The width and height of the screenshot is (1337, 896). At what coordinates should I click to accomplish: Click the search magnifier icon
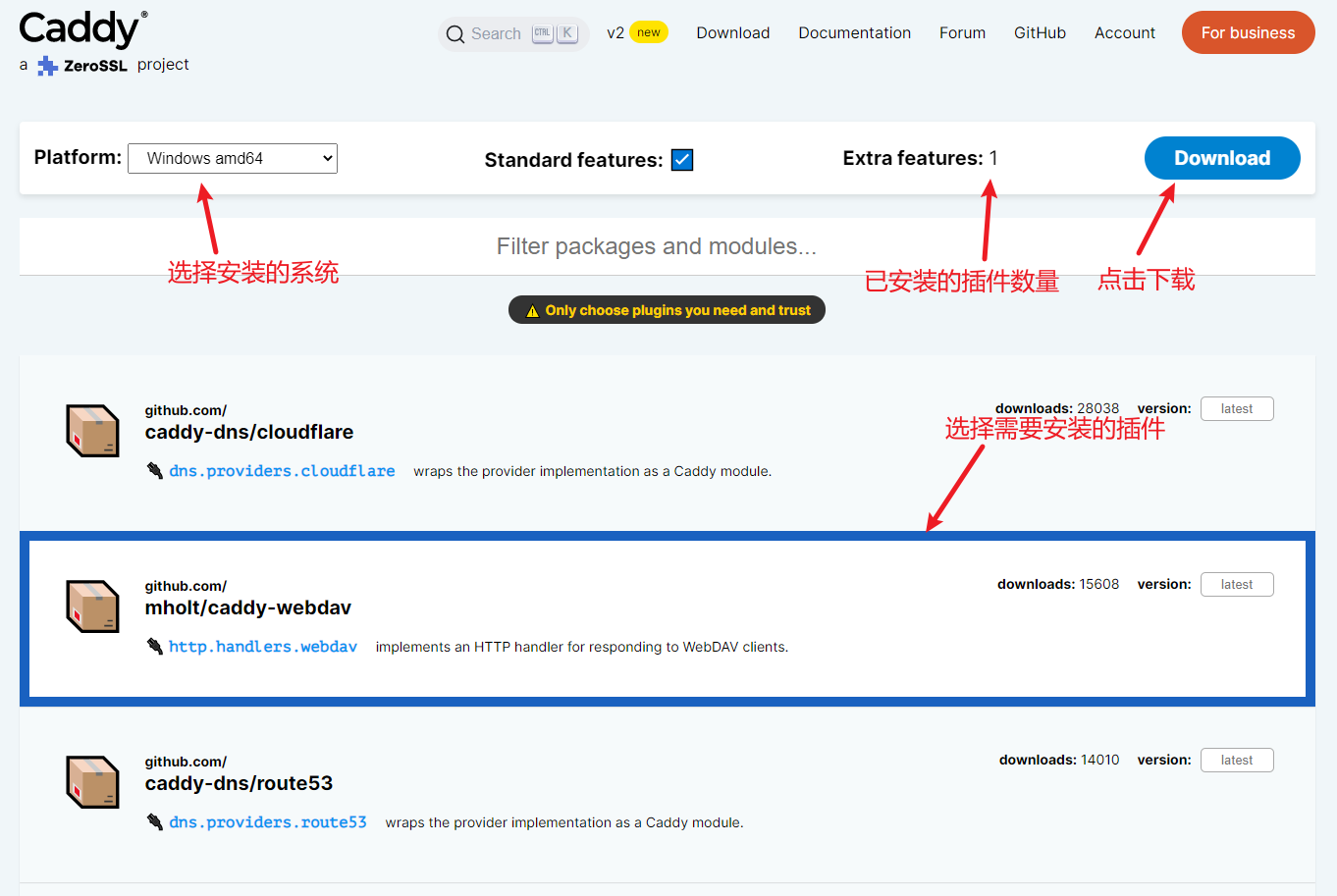click(455, 34)
